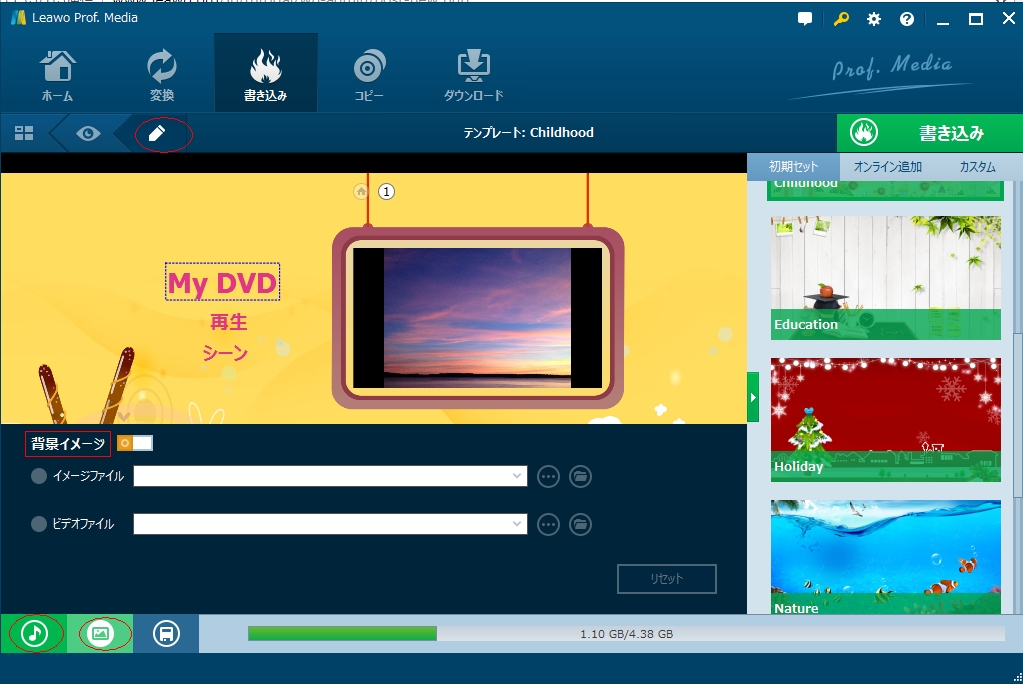Expand the イメージファイル dropdown

517,476
